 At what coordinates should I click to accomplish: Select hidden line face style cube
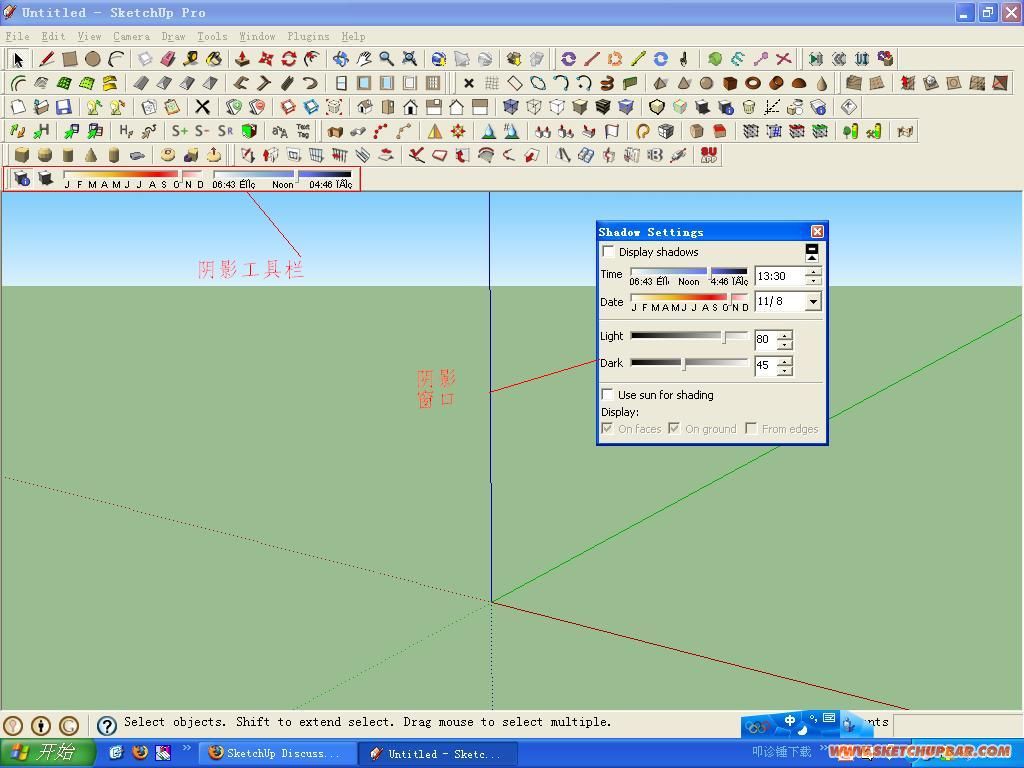556,107
